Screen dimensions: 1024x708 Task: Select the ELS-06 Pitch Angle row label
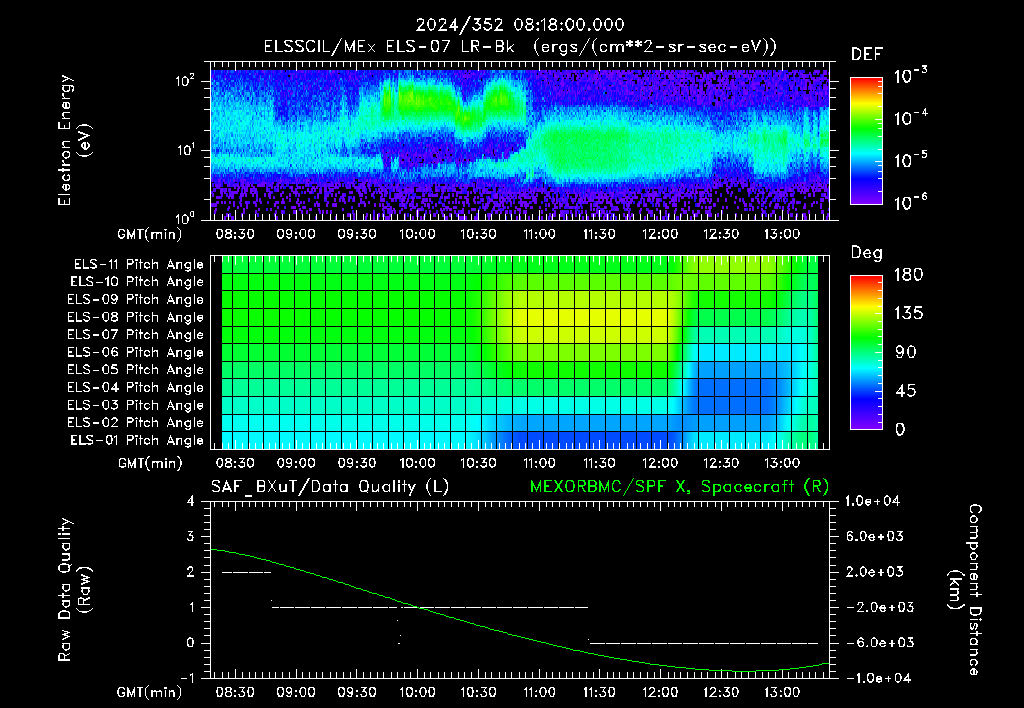(135, 353)
